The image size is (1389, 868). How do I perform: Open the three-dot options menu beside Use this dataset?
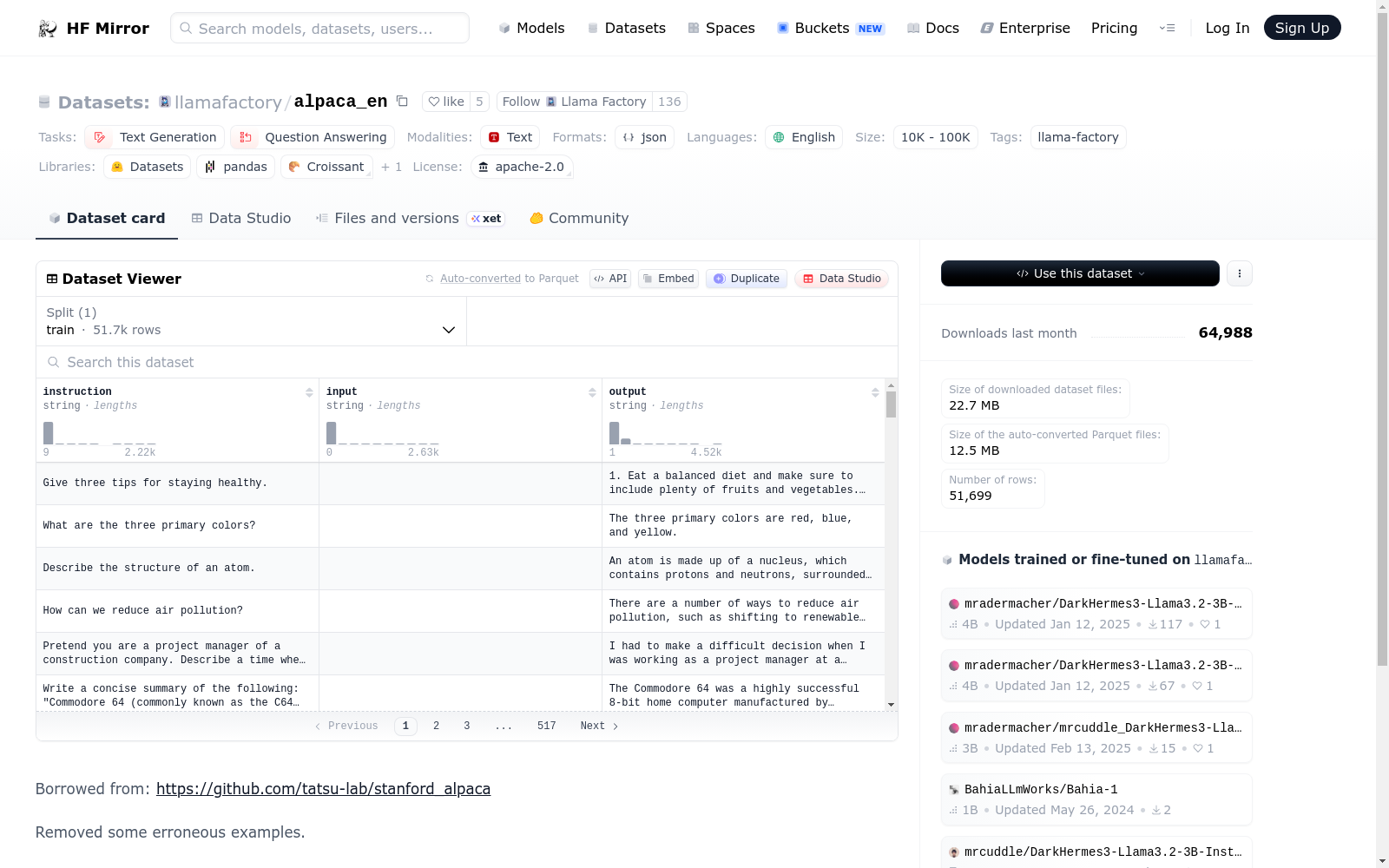pos(1240,273)
